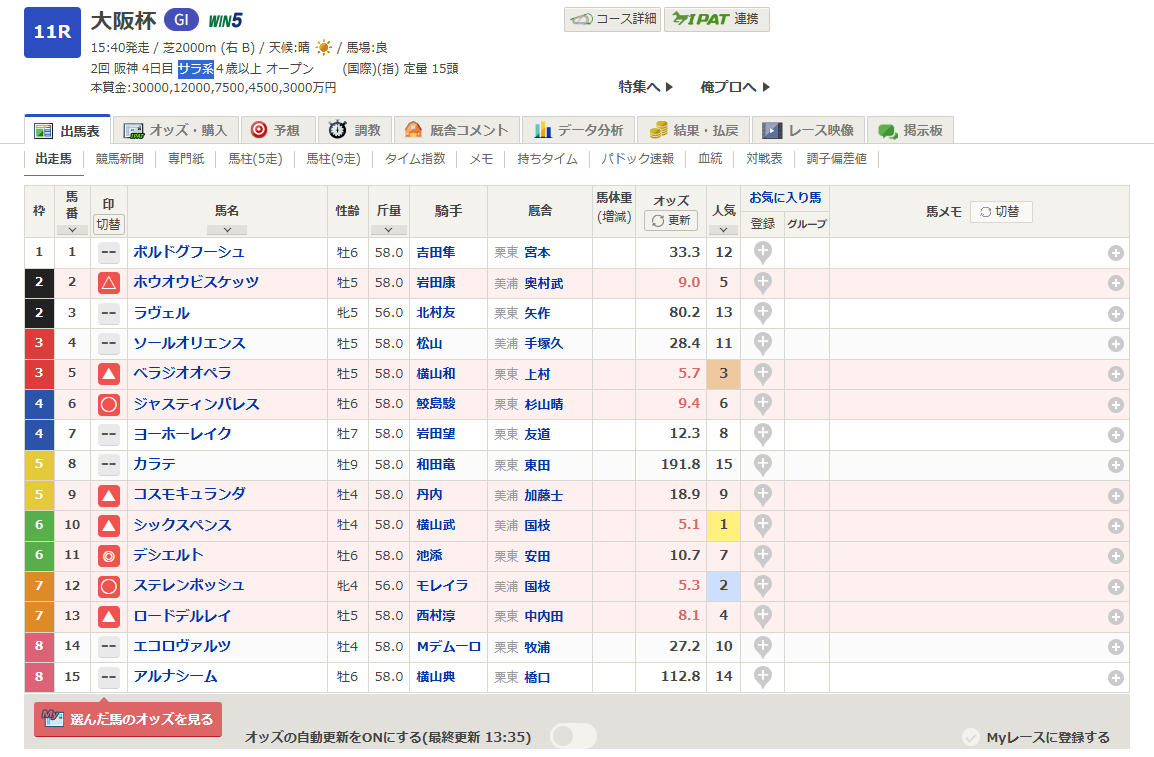Click 選んだ馬のオッズを見る button

(x=128, y=719)
